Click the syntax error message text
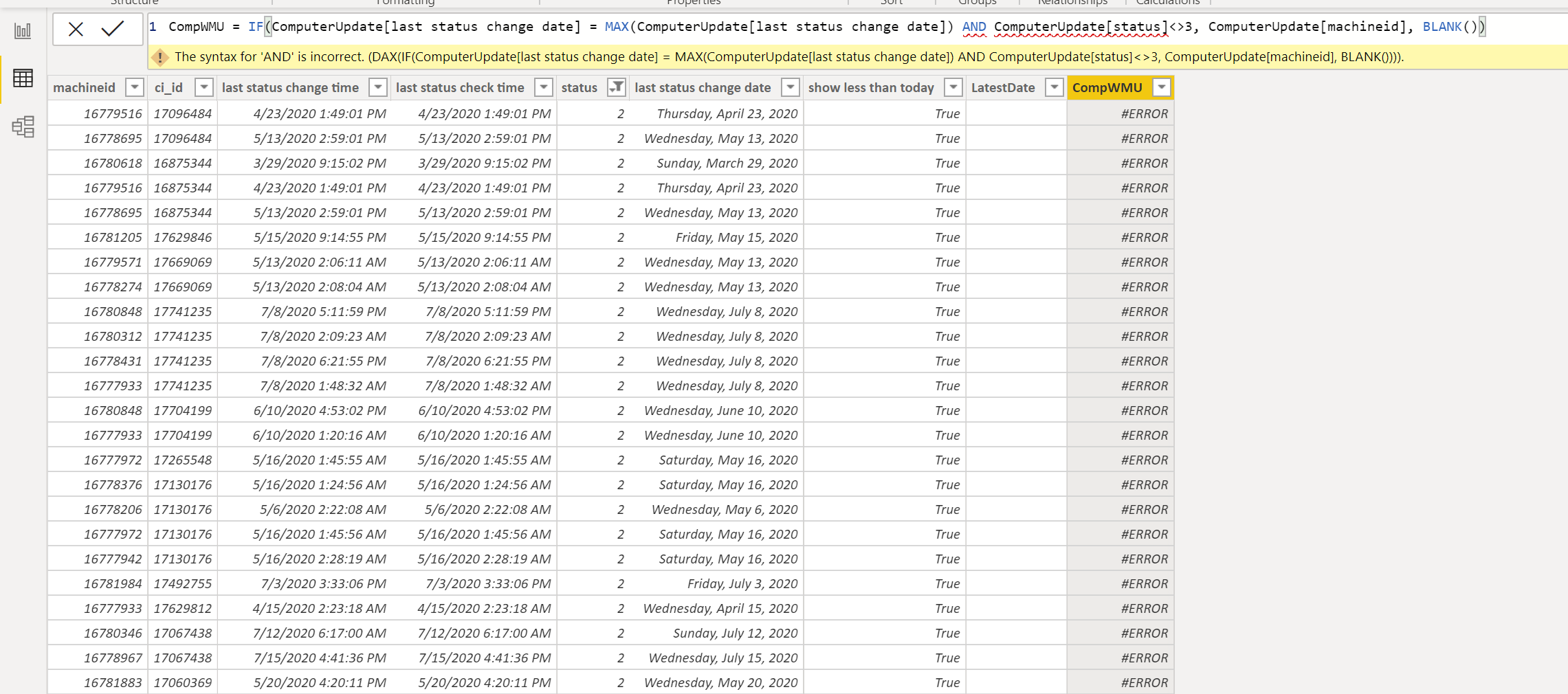 coord(789,57)
